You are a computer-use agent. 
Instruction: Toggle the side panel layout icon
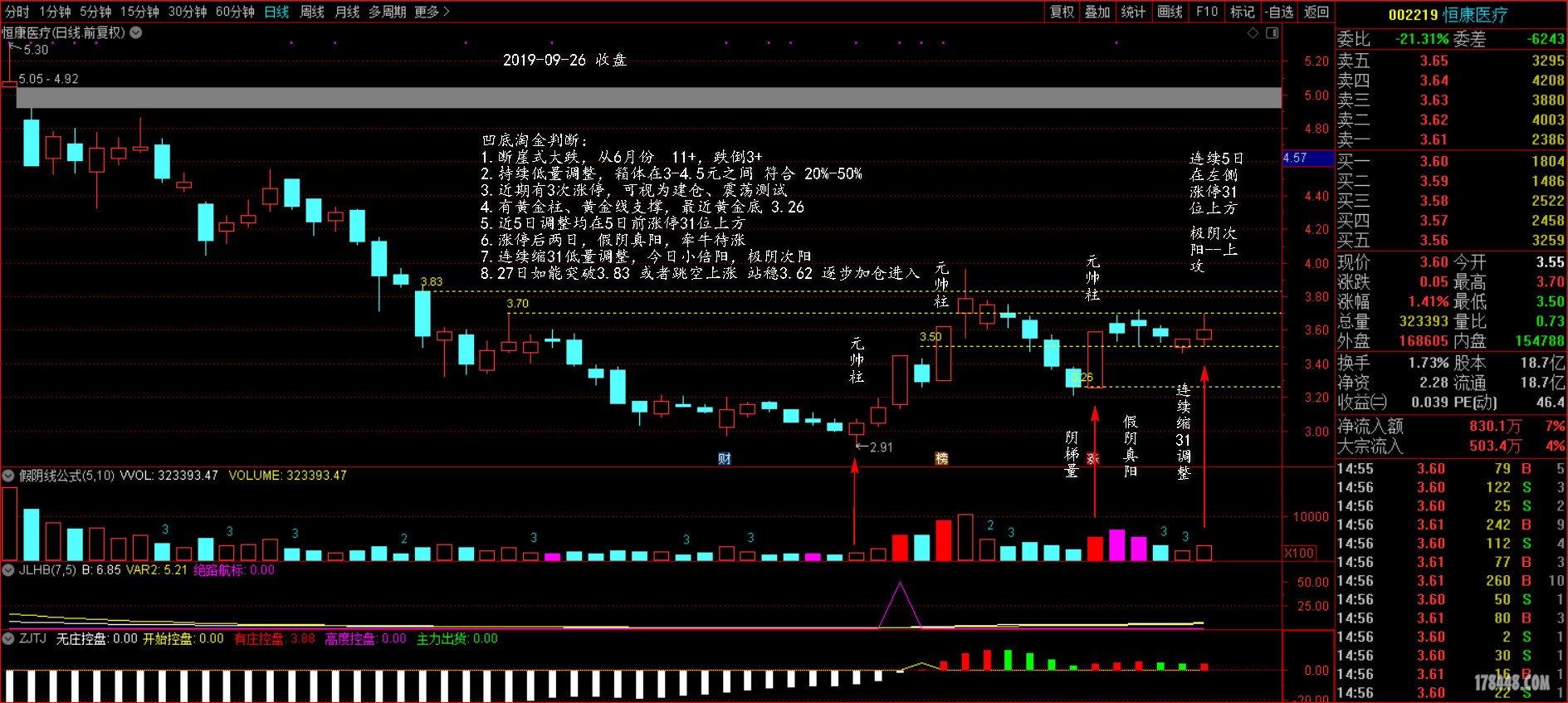(x=1272, y=33)
